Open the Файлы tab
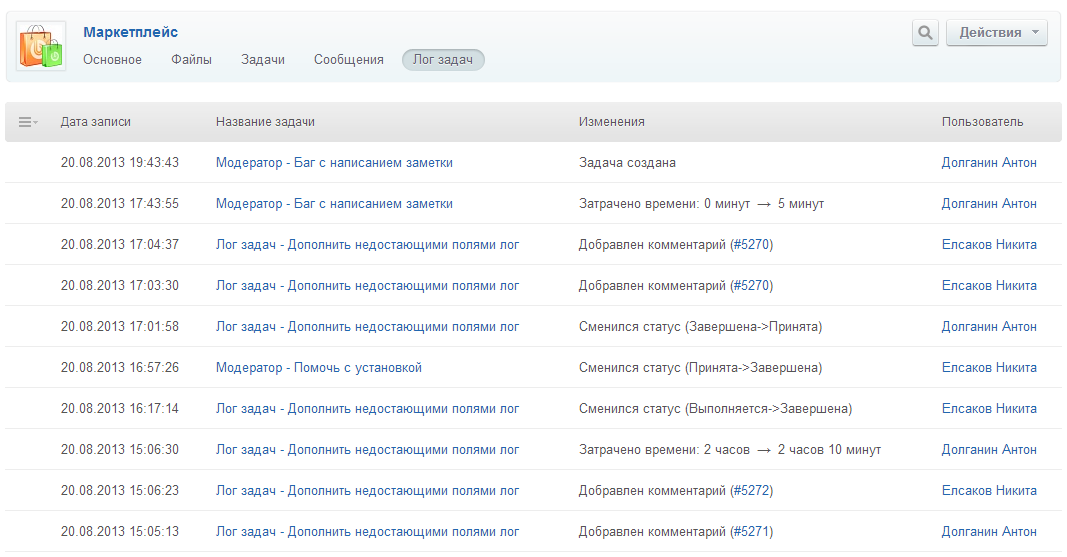 (191, 60)
